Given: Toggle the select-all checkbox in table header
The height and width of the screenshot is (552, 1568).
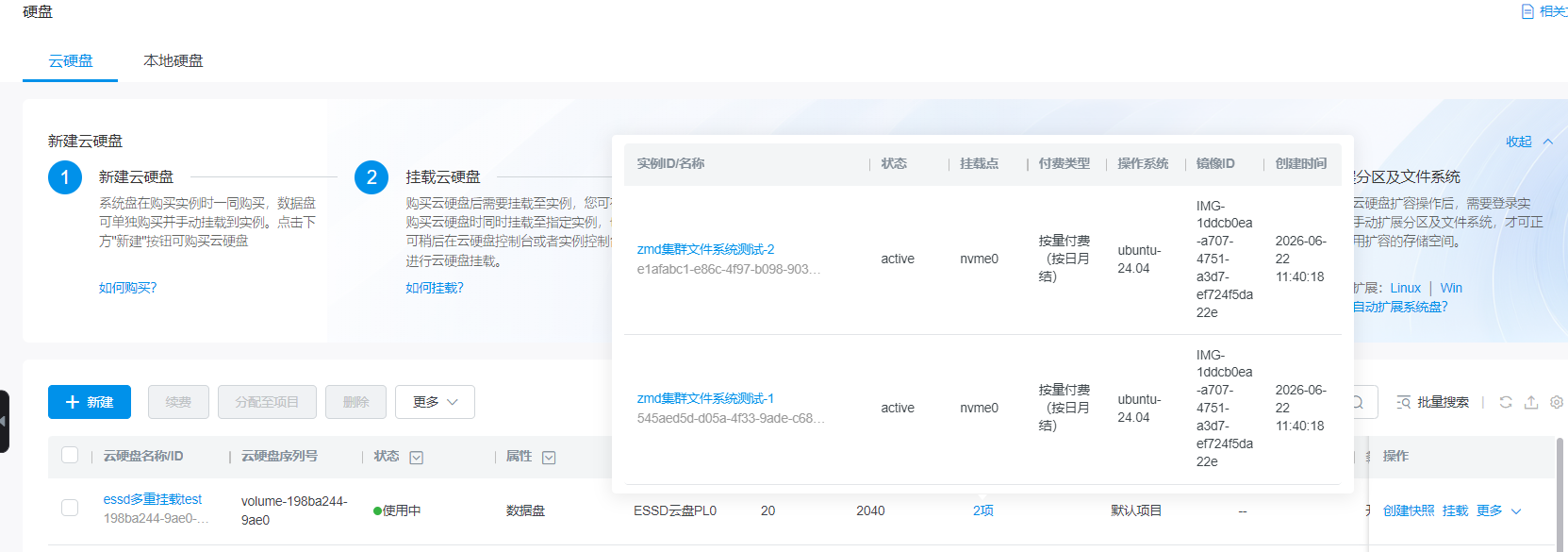Looking at the screenshot, I should click(70, 455).
